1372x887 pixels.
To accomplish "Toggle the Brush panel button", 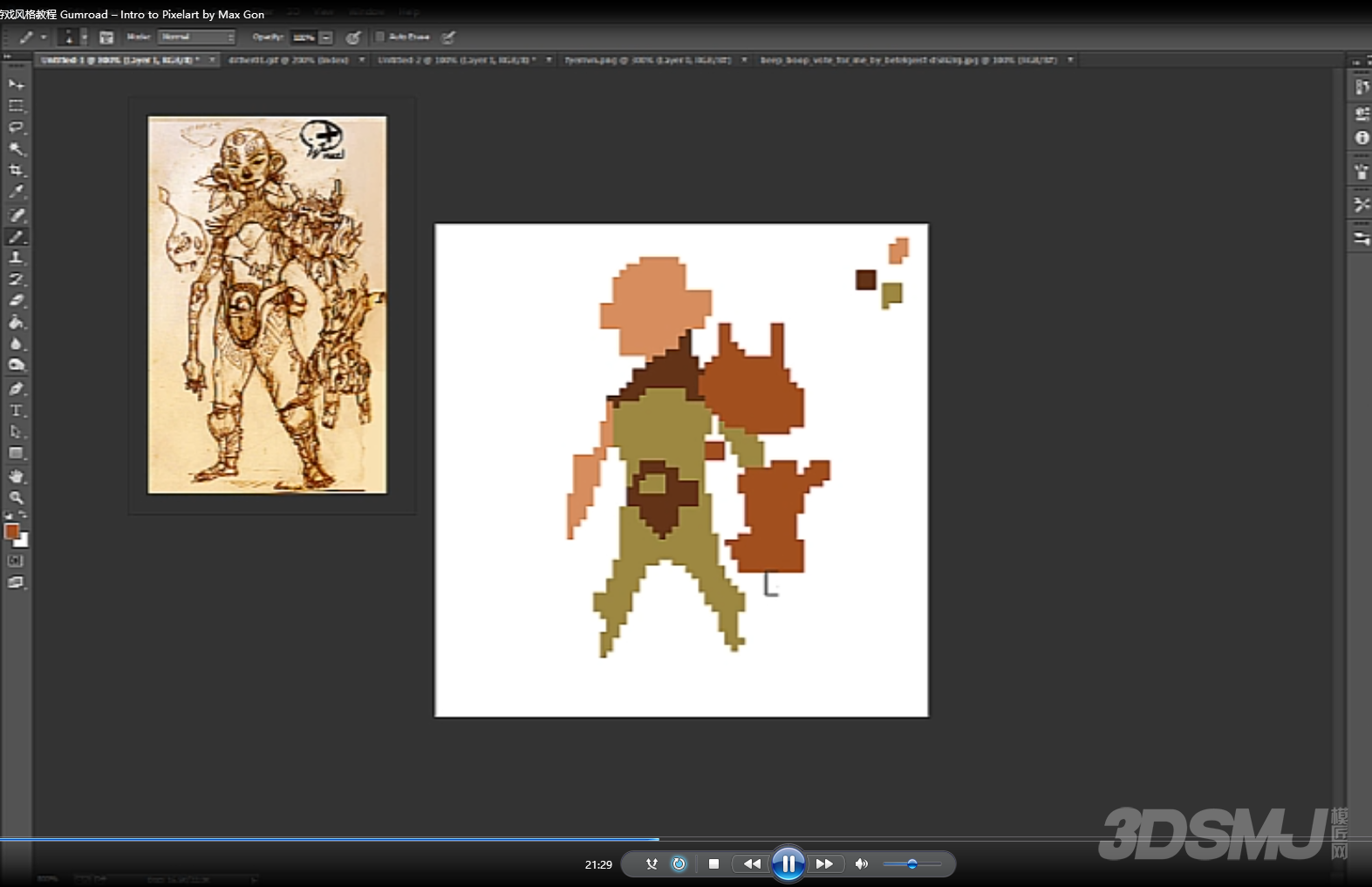I will [106, 38].
